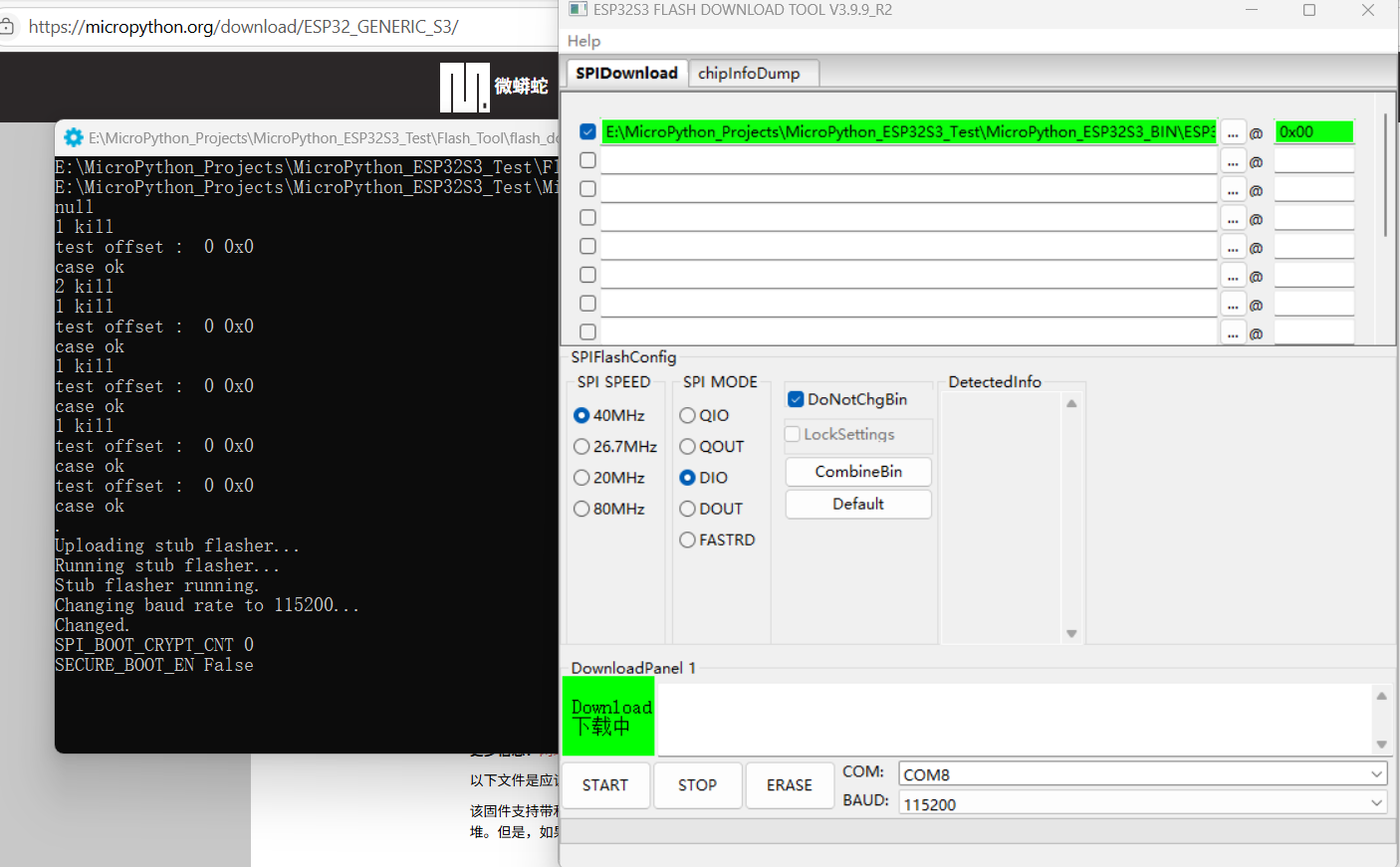This screenshot has width=1400, height=867.
Task: Click the green 0x00 address field
Action: pos(1314,131)
